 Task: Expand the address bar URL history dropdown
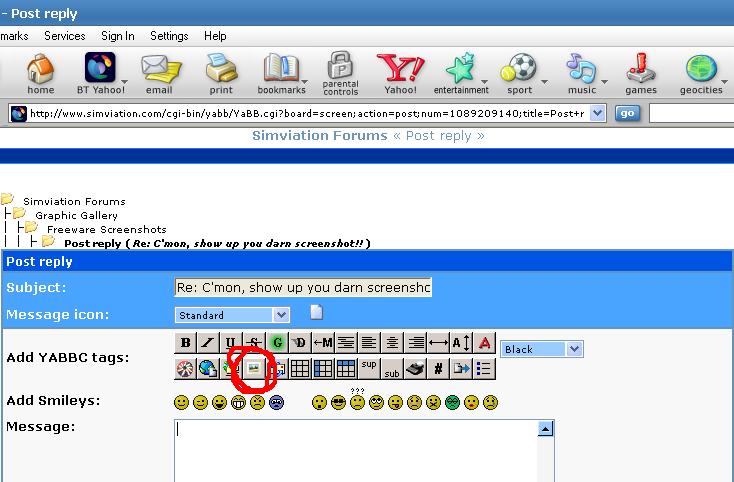pyautogui.click(x=597, y=113)
